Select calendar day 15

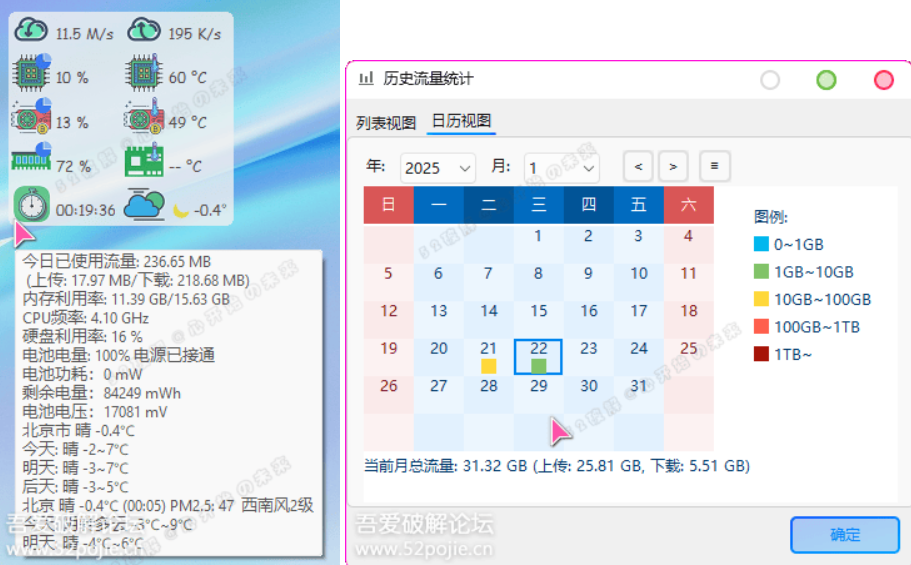[x=539, y=319]
